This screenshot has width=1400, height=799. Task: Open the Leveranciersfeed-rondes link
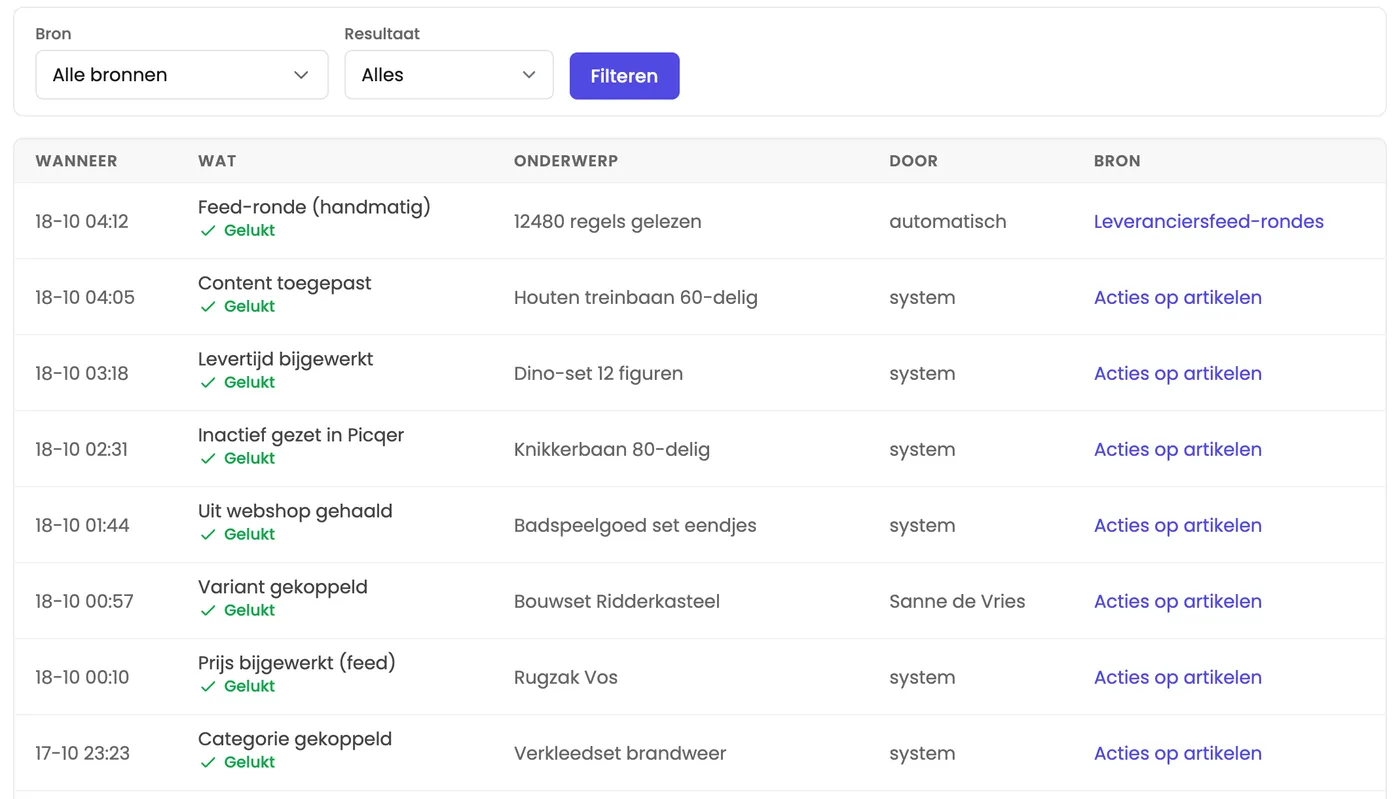pyautogui.click(x=1208, y=221)
